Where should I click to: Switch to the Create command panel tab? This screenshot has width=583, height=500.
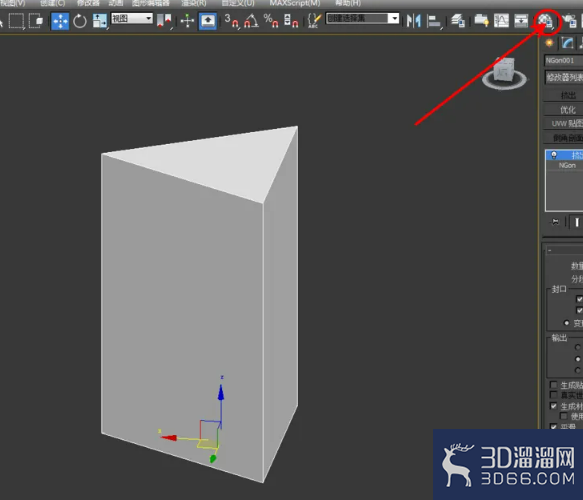point(549,43)
